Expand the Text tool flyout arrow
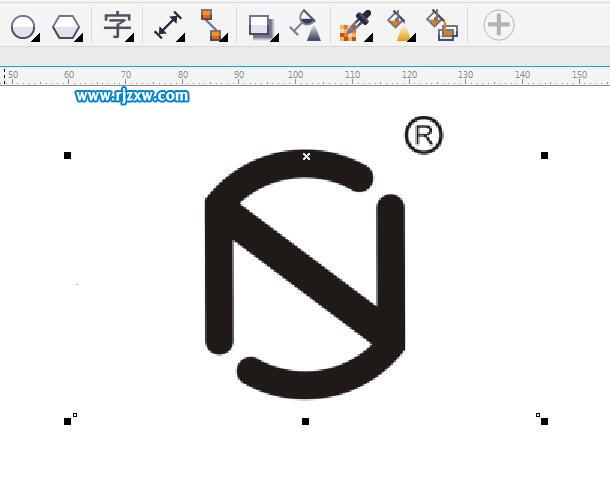The image size is (610, 477). (130, 38)
